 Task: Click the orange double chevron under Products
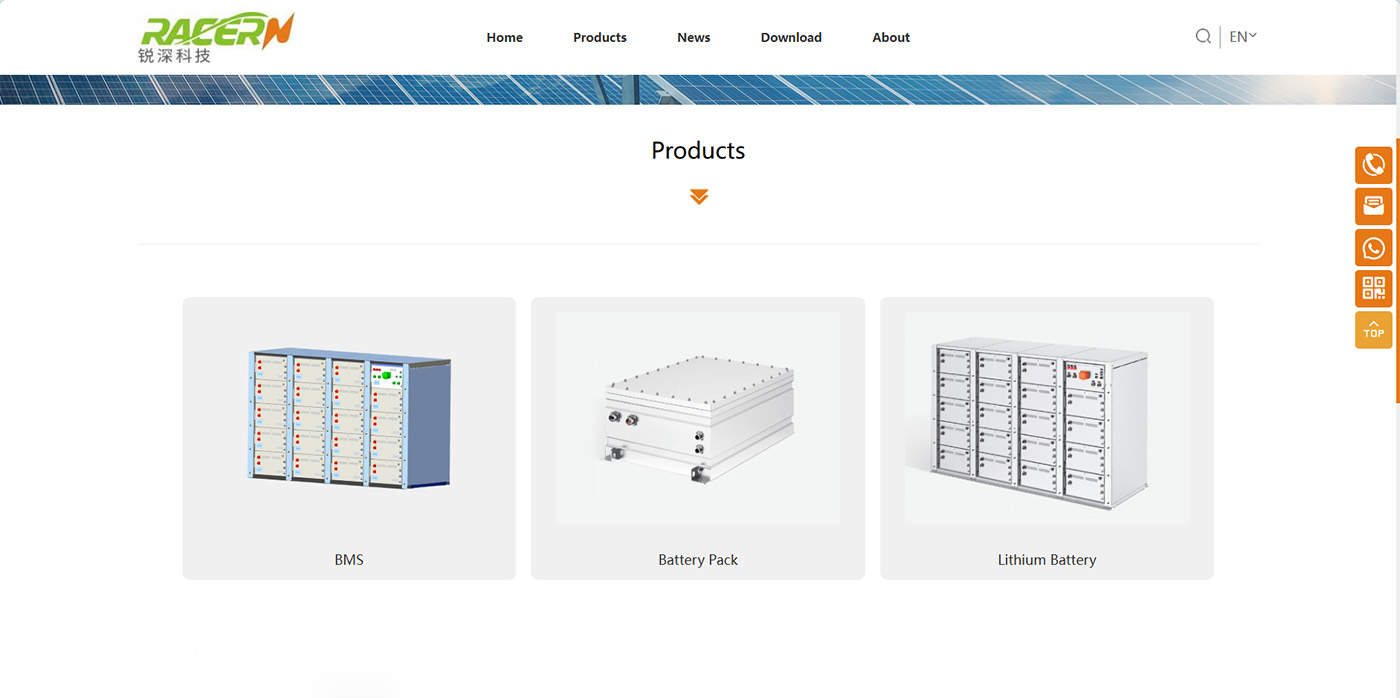(699, 197)
